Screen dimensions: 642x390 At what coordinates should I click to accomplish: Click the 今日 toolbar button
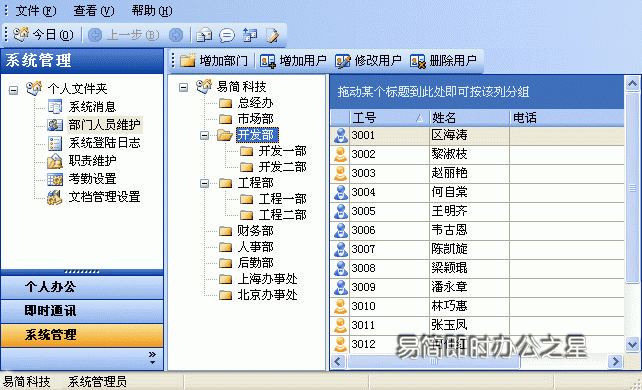[x=43, y=35]
